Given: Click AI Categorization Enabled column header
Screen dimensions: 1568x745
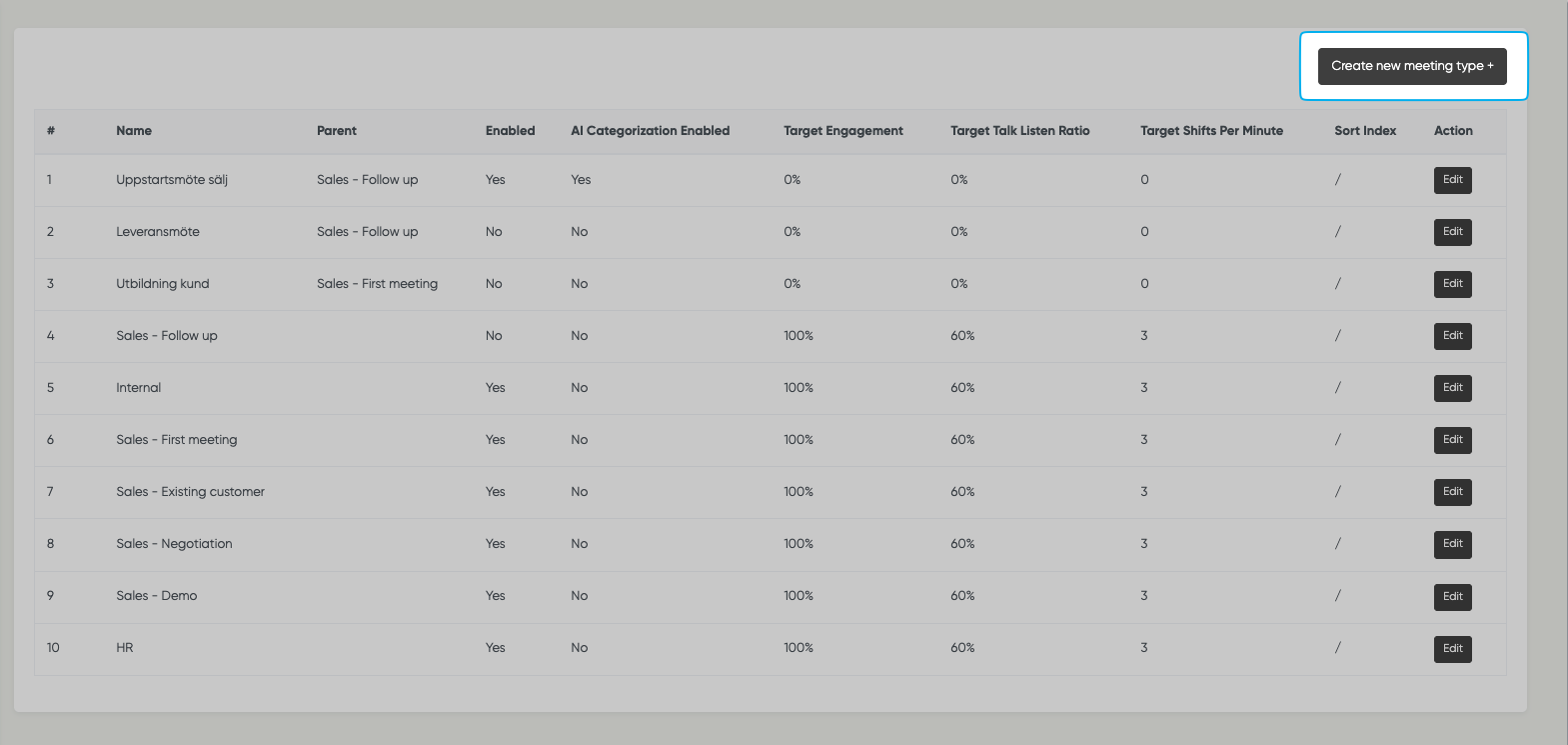Looking at the screenshot, I should [650, 131].
